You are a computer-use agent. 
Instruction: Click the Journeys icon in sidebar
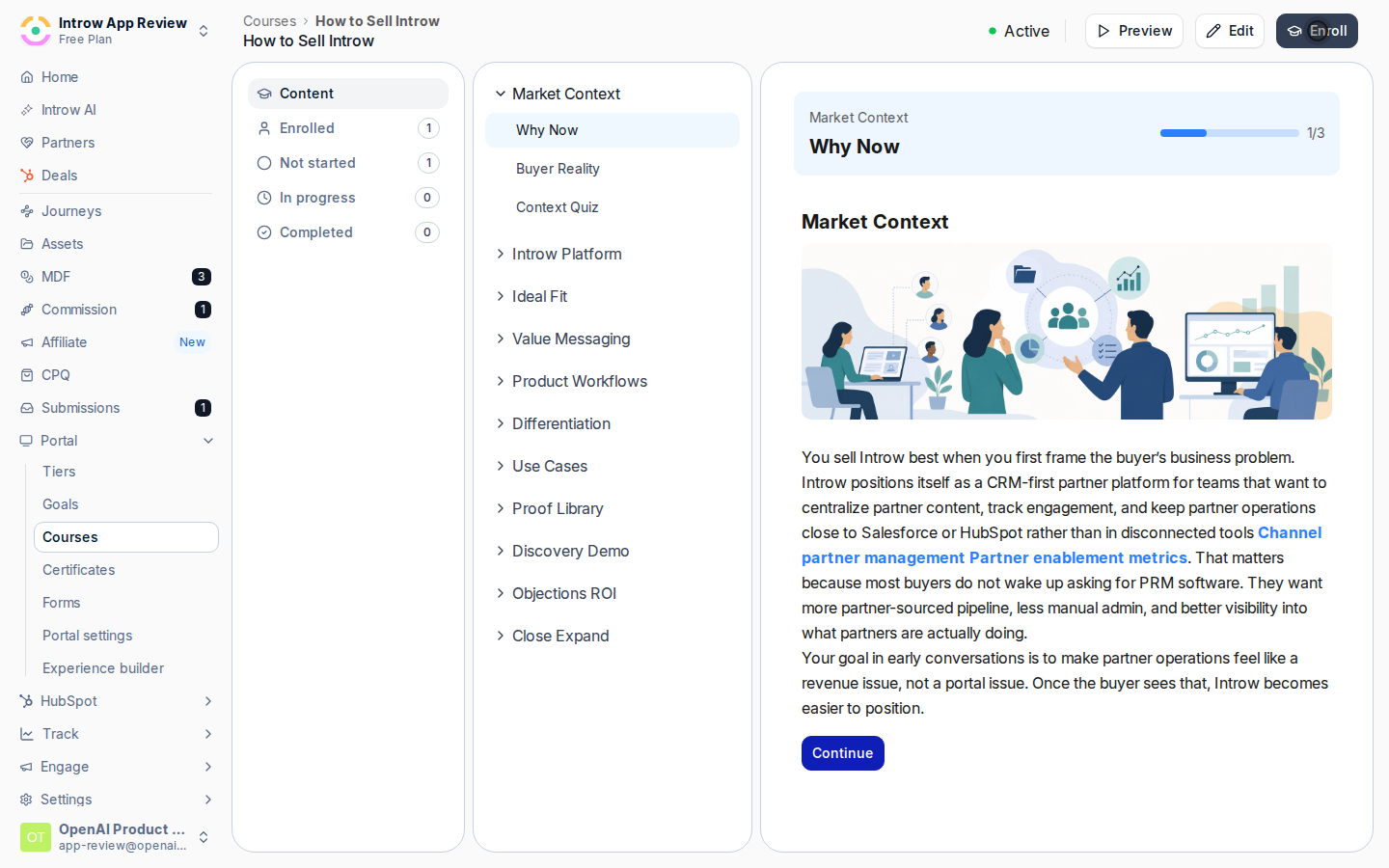(27, 211)
